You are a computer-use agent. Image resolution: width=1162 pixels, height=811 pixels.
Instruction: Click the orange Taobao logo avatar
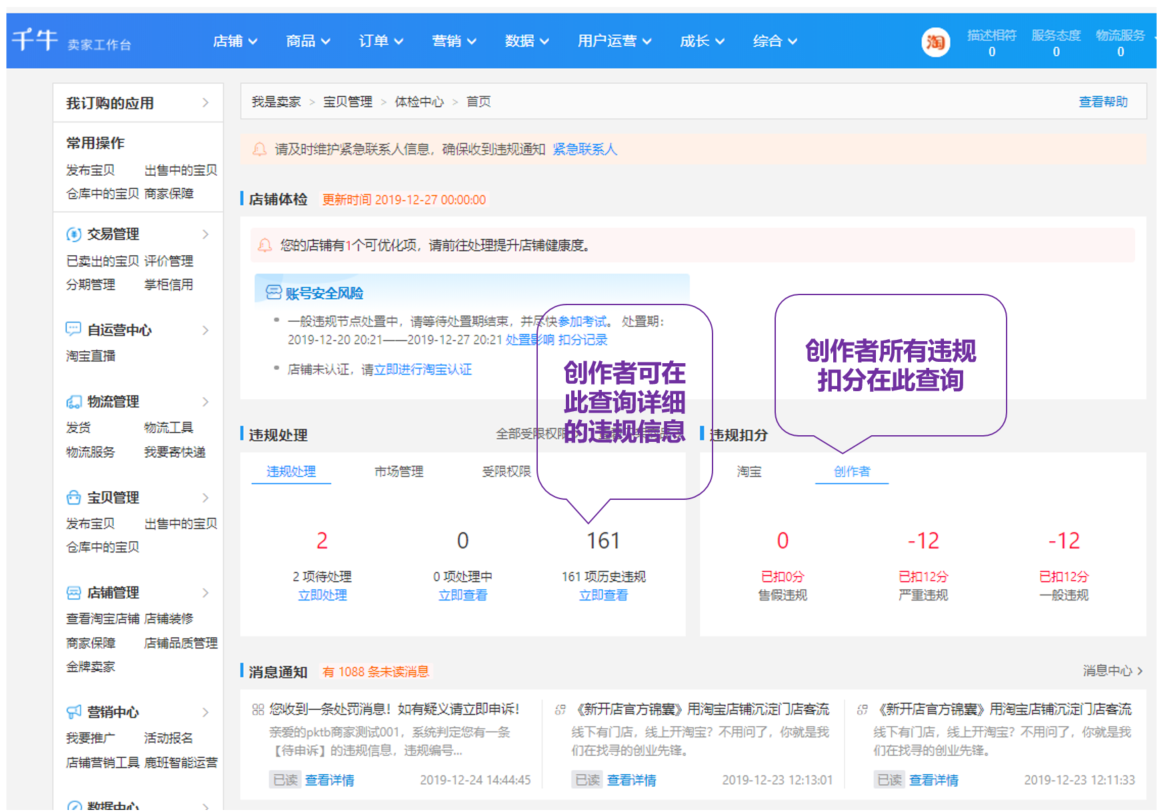click(x=935, y=42)
